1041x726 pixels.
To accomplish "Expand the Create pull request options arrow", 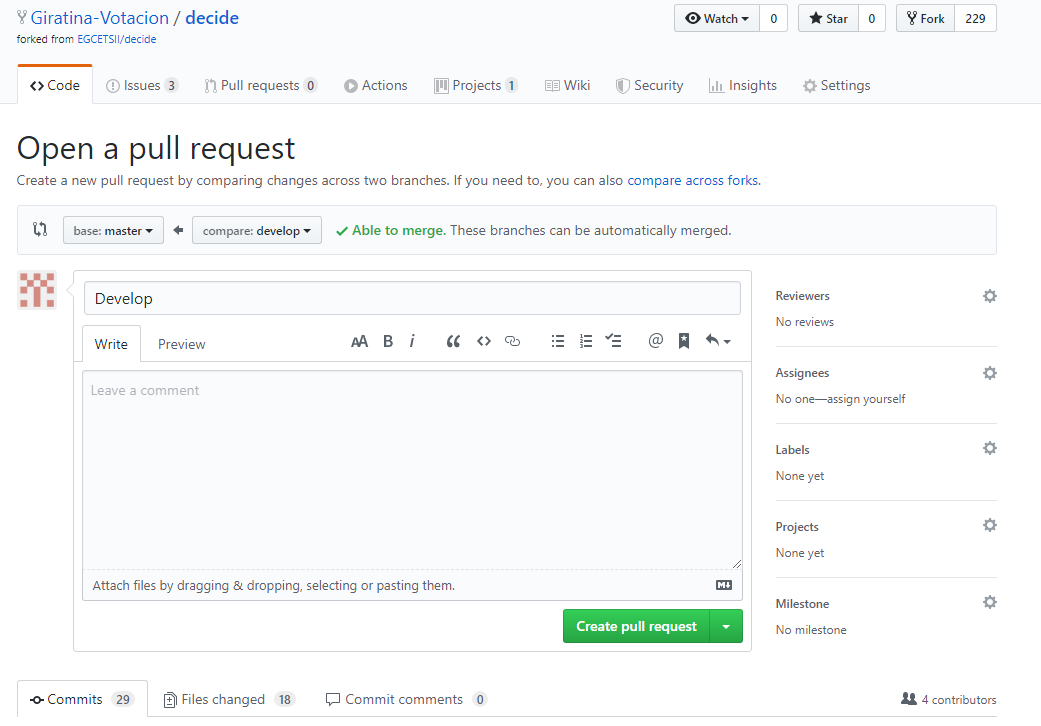I will point(726,626).
